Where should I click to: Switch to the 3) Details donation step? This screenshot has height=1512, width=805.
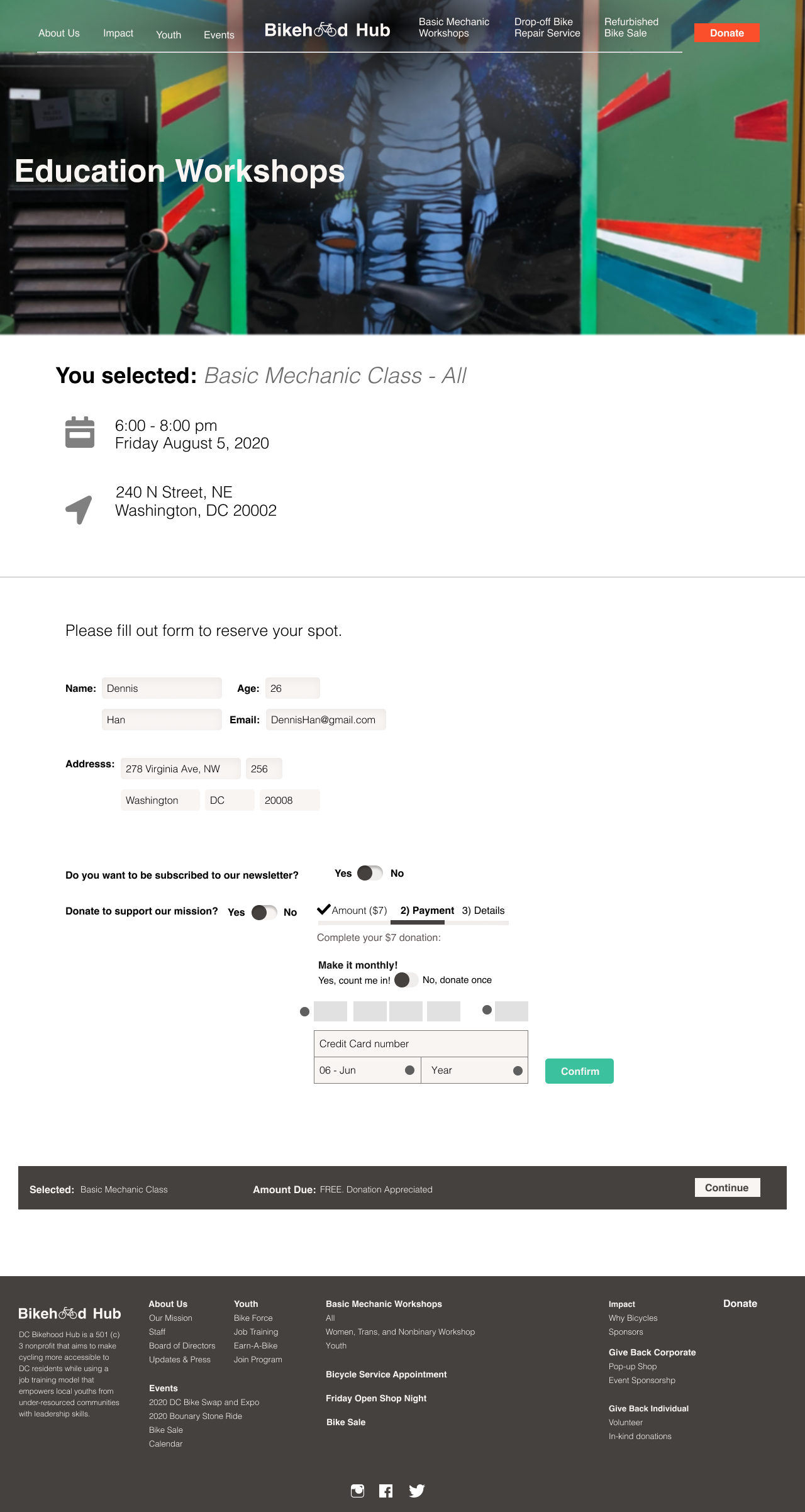tap(483, 911)
